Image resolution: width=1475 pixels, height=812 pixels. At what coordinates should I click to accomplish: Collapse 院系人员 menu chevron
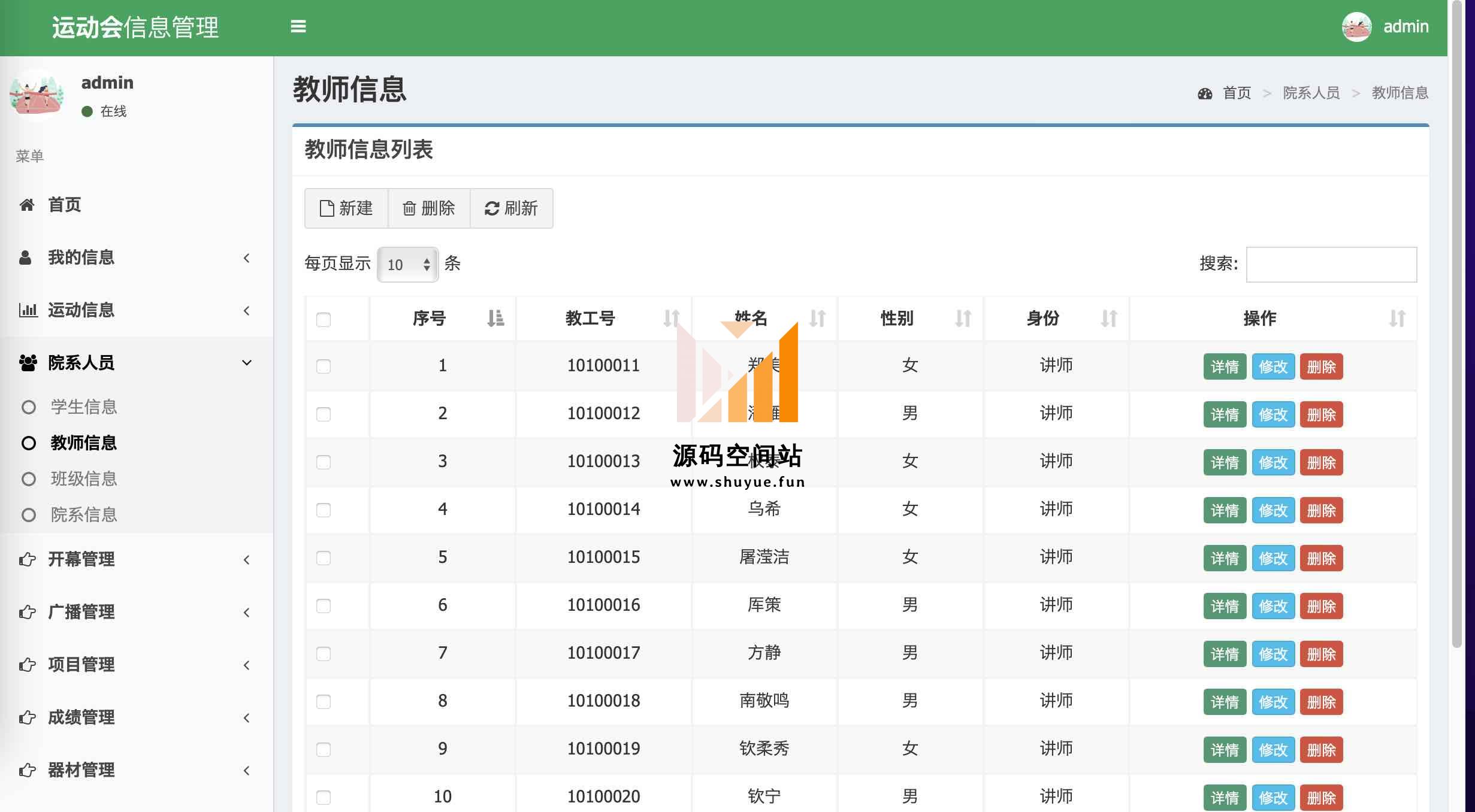click(246, 363)
